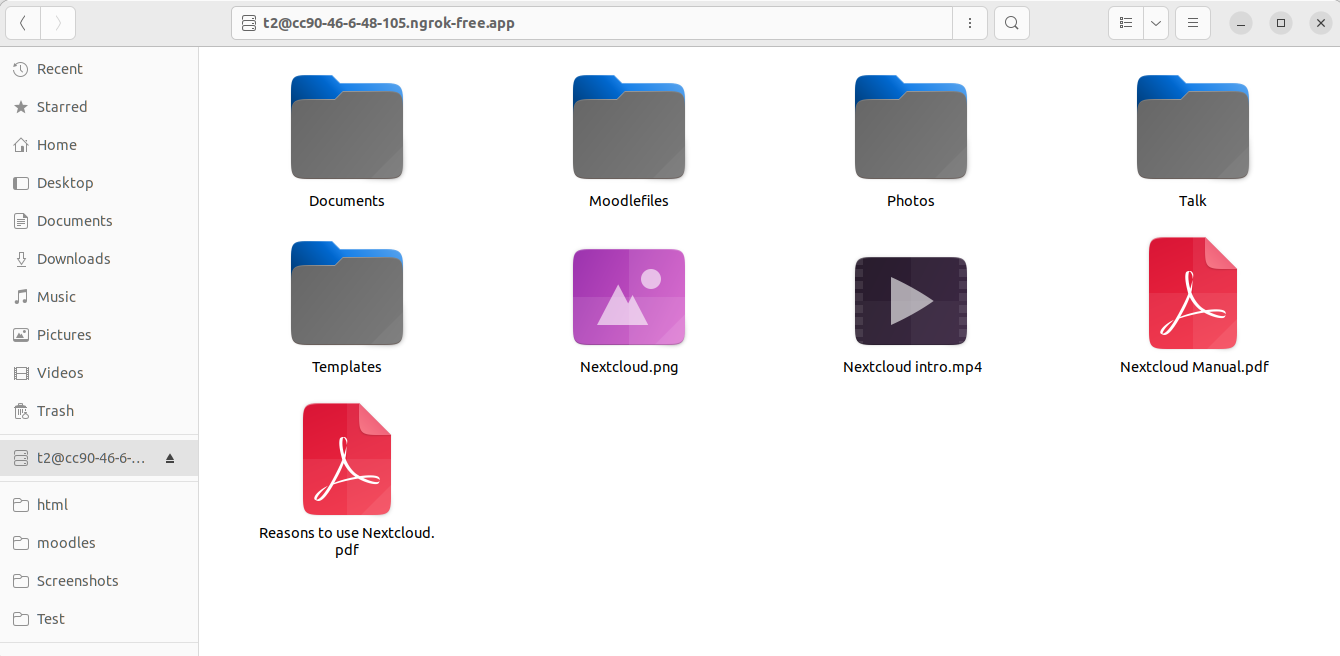Open the Screenshots bookmark in the sidebar
Image resolution: width=1340 pixels, height=656 pixels.
coord(99,581)
